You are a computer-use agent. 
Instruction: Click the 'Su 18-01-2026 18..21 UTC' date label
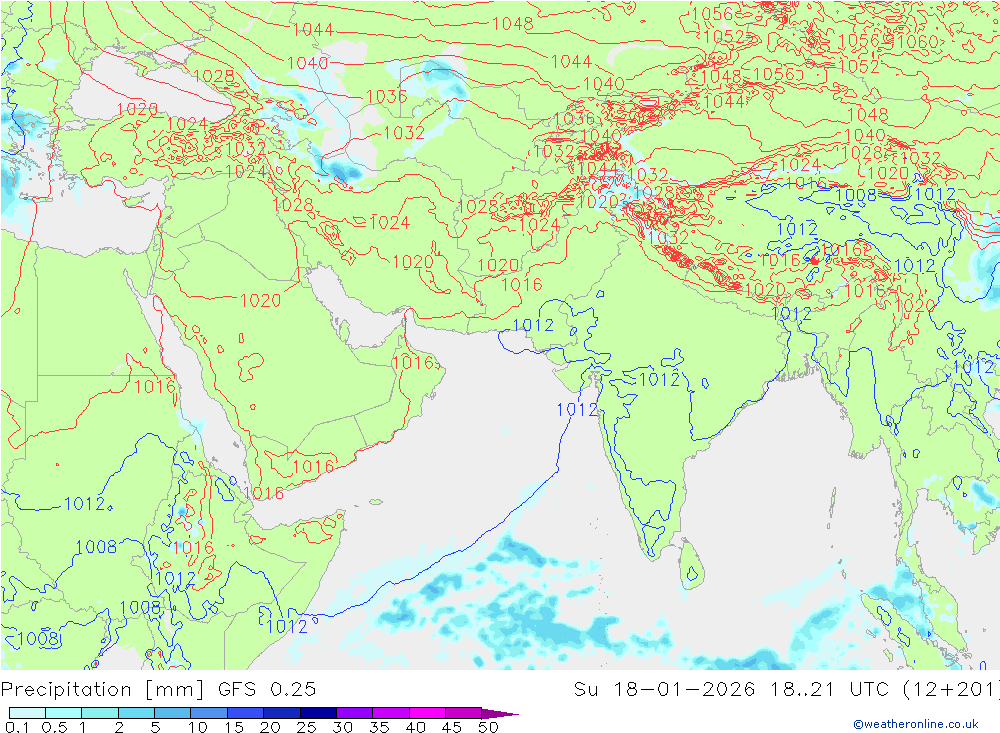734,690
